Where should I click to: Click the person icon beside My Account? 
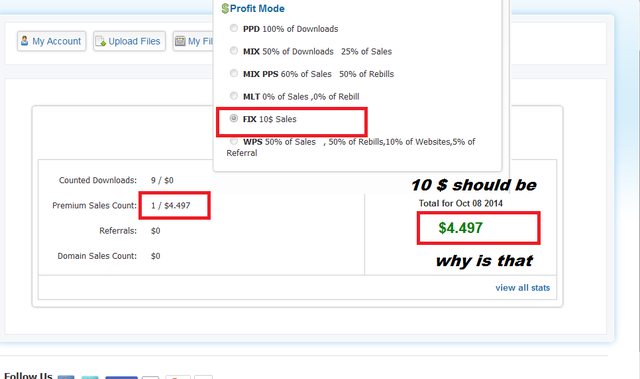click(x=24, y=41)
